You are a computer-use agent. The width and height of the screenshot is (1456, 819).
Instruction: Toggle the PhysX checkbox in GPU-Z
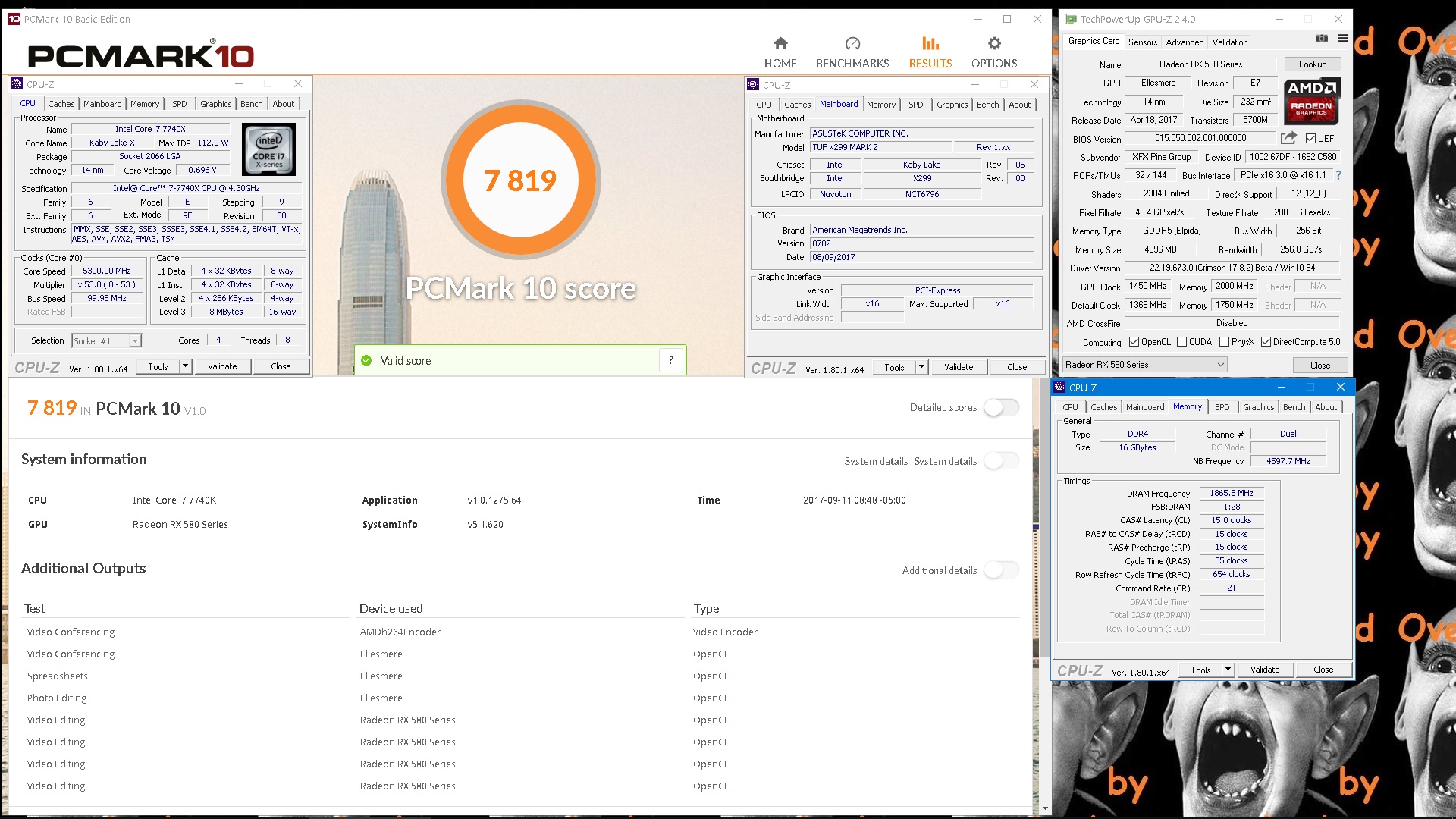(1224, 342)
